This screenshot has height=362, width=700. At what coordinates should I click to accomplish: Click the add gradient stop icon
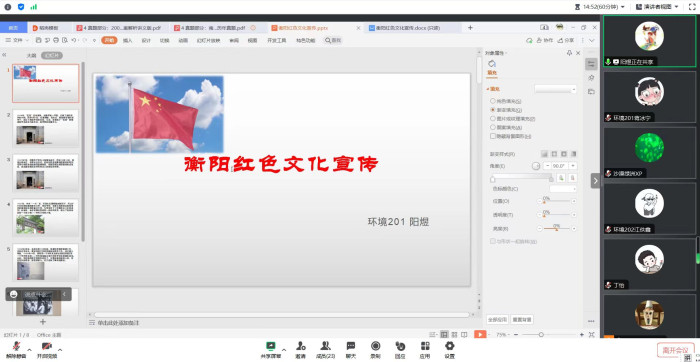(x=562, y=178)
